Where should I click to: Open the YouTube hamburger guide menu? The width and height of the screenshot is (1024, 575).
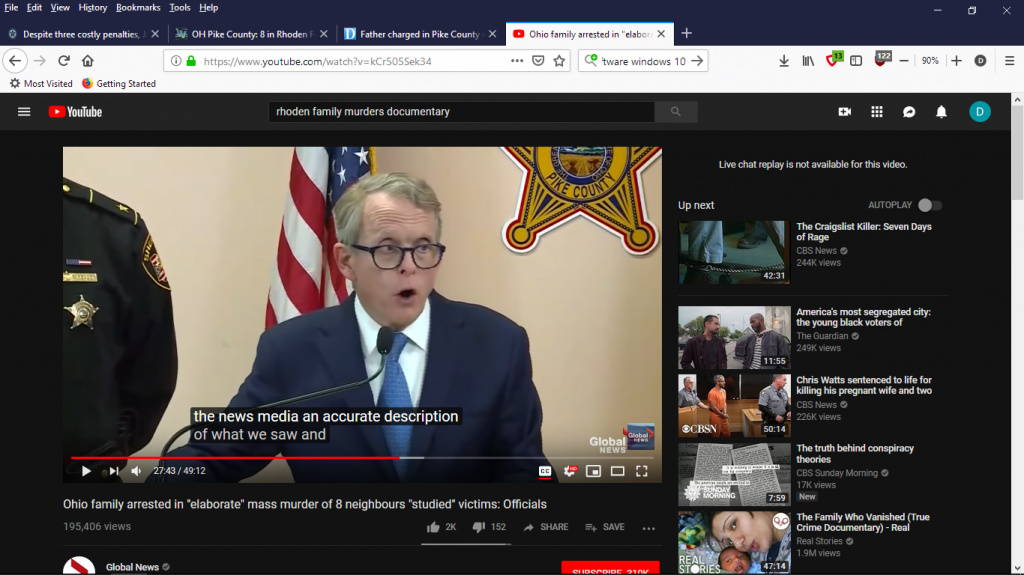point(24,112)
